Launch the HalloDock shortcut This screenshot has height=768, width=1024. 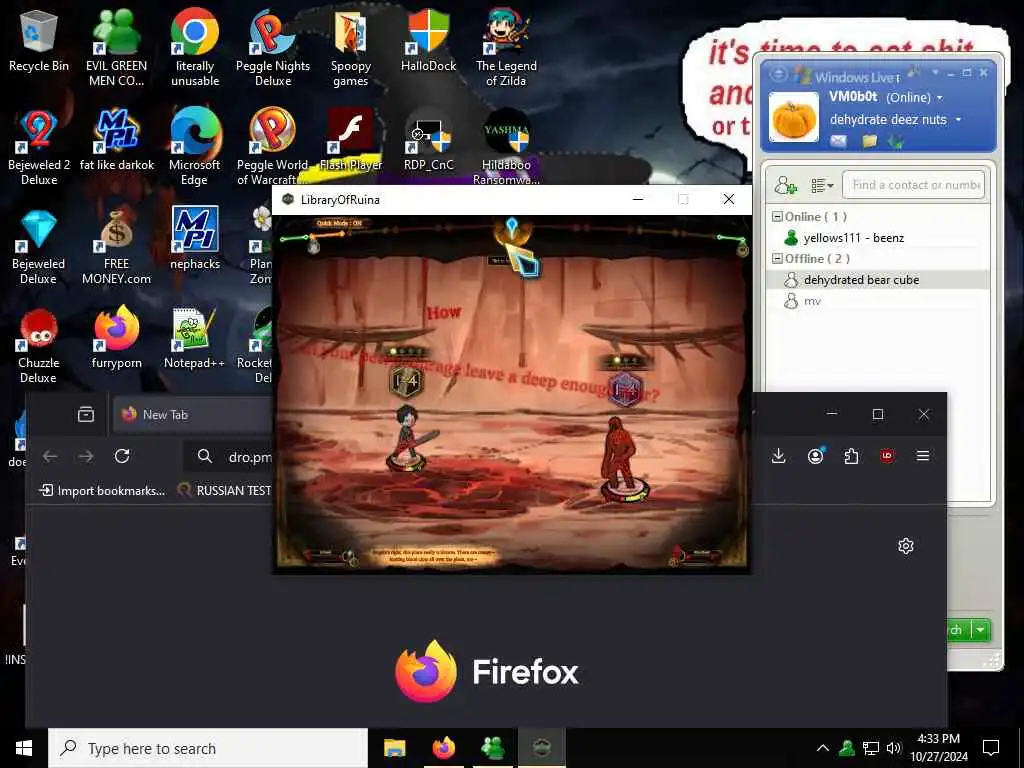tap(428, 39)
